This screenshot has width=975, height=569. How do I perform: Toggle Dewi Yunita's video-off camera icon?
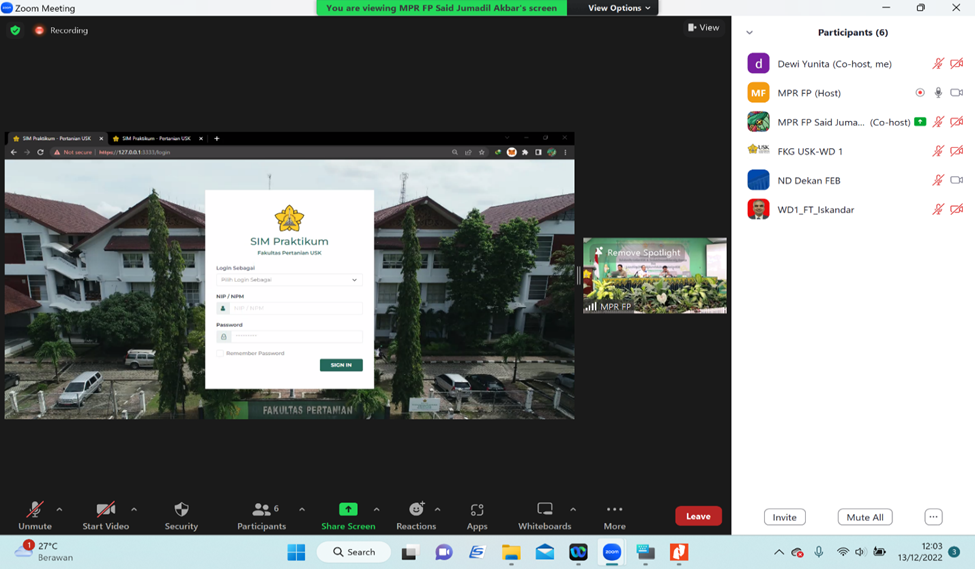956,63
